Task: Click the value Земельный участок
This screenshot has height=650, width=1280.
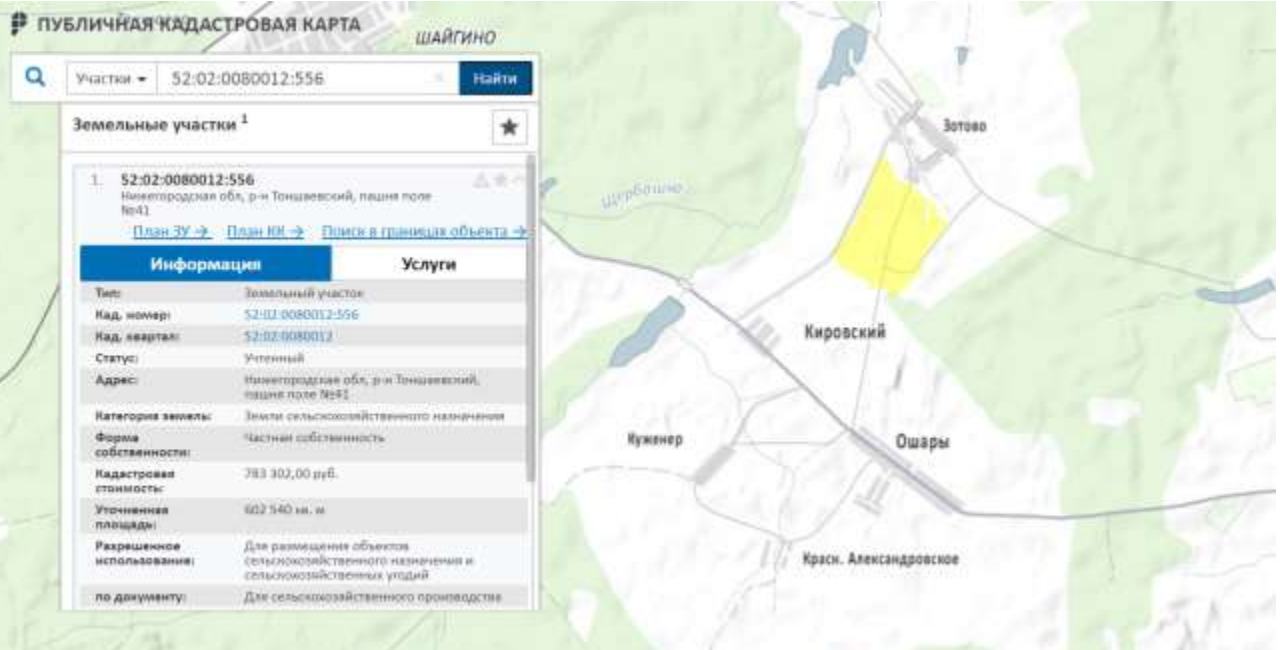Action: [304, 294]
